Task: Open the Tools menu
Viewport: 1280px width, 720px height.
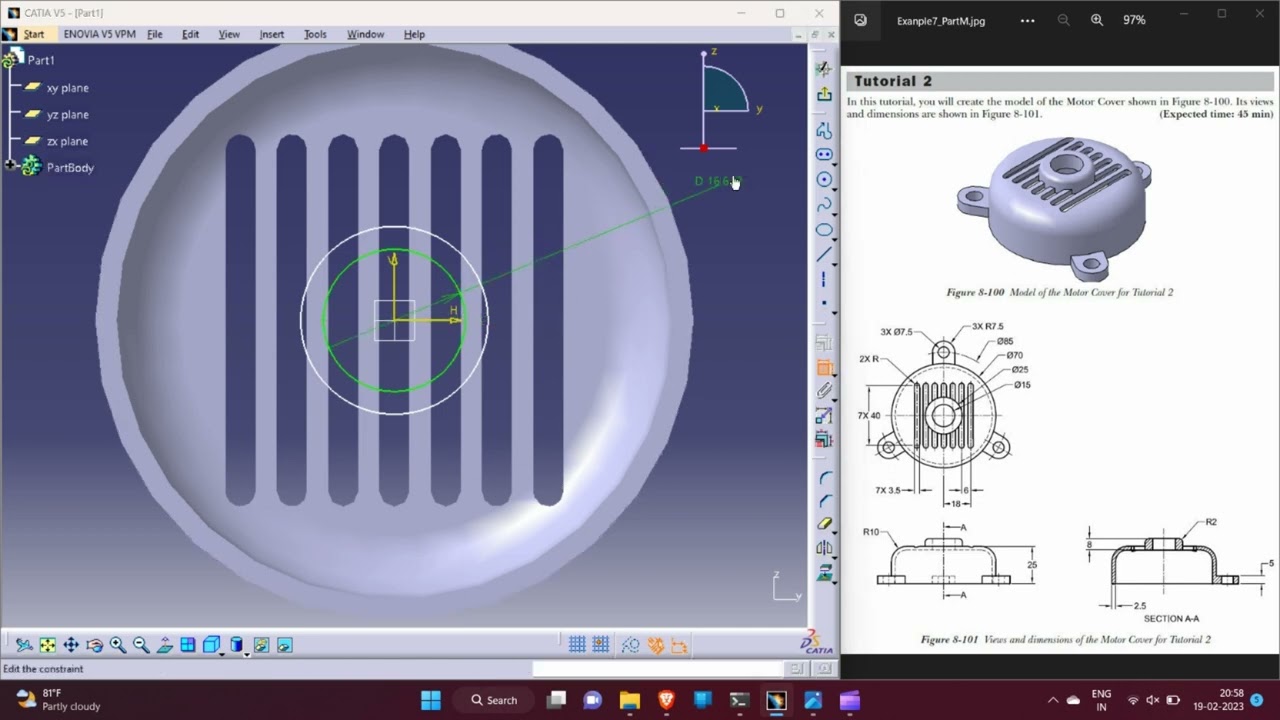Action: [315, 34]
